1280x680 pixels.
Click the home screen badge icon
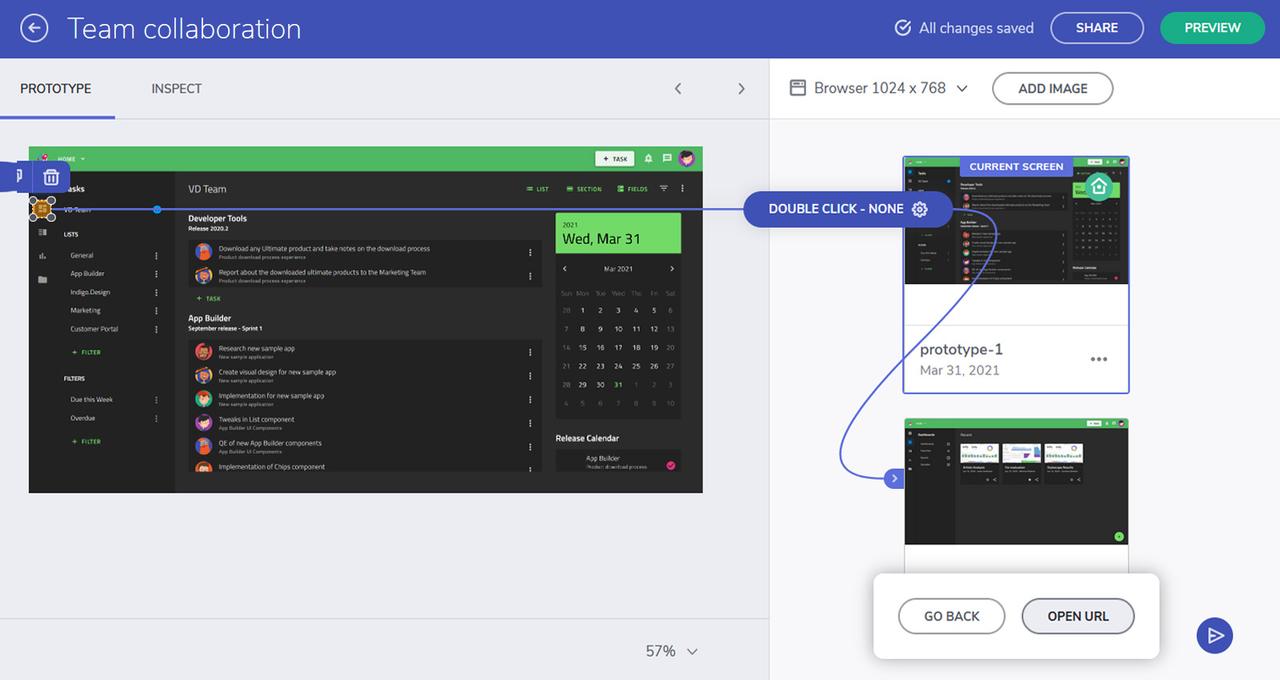coord(1099,186)
